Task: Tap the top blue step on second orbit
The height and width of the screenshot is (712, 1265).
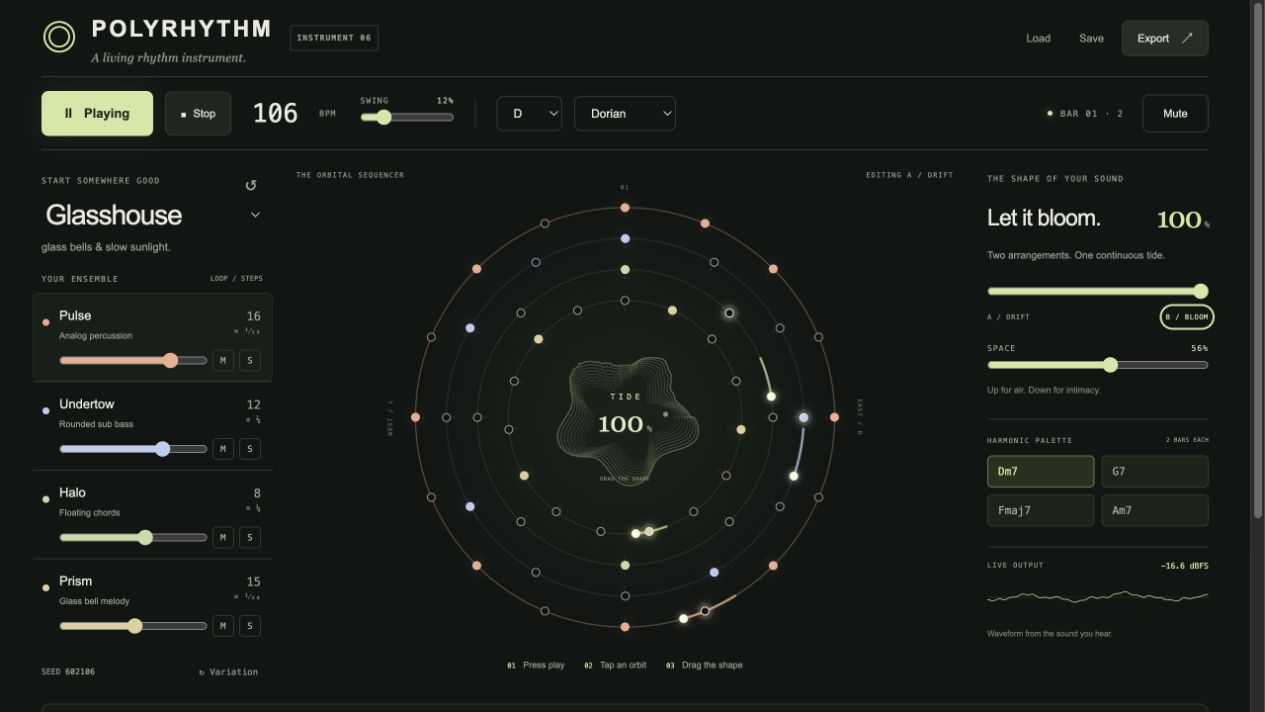Action: coord(625,239)
